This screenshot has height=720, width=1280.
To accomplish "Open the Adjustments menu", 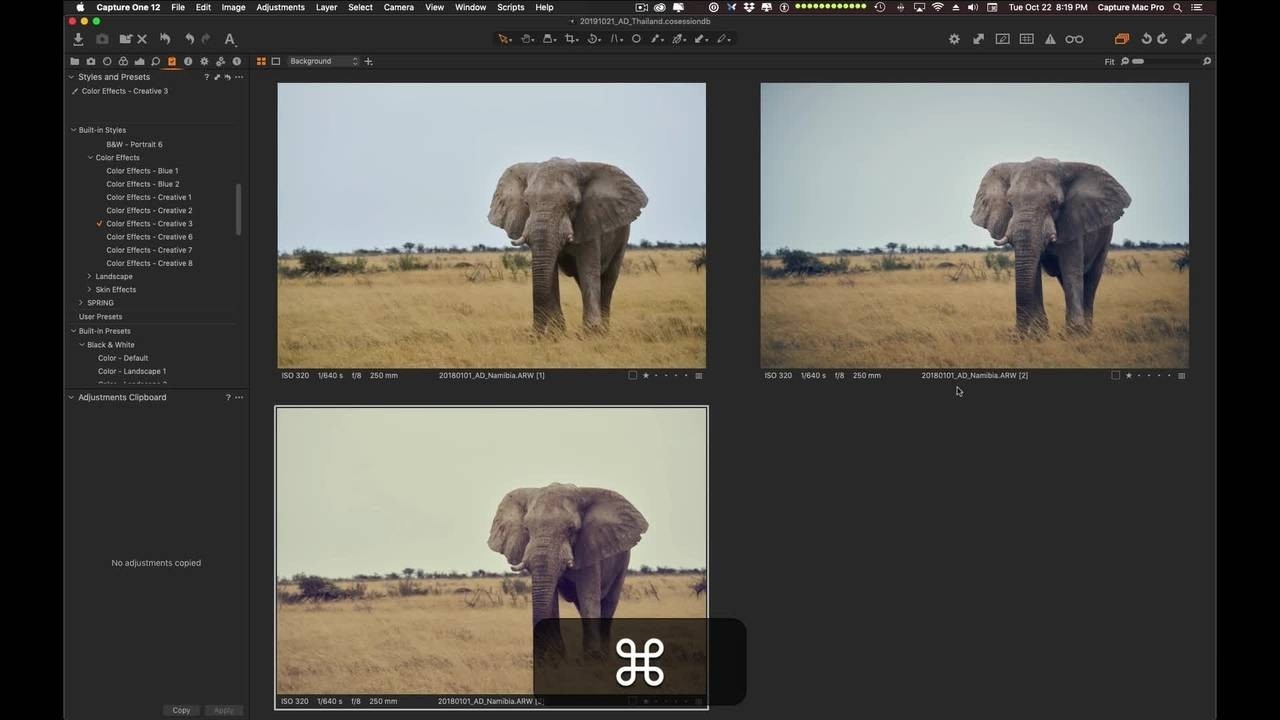I will pyautogui.click(x=280, y=7).
